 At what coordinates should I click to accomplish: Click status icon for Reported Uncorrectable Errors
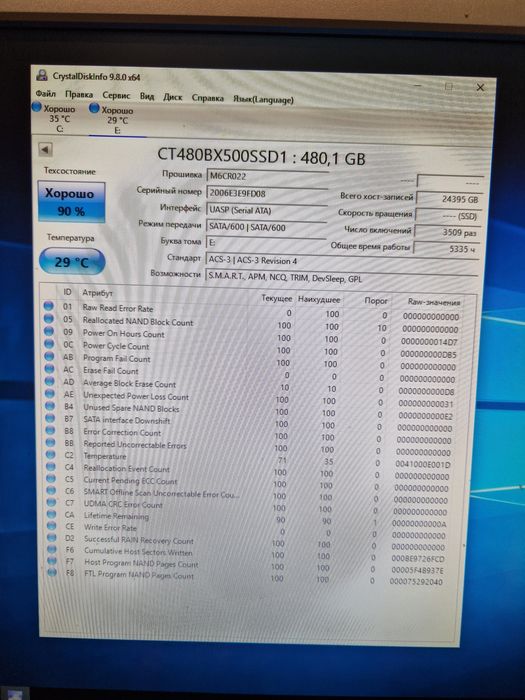(51, 442)
